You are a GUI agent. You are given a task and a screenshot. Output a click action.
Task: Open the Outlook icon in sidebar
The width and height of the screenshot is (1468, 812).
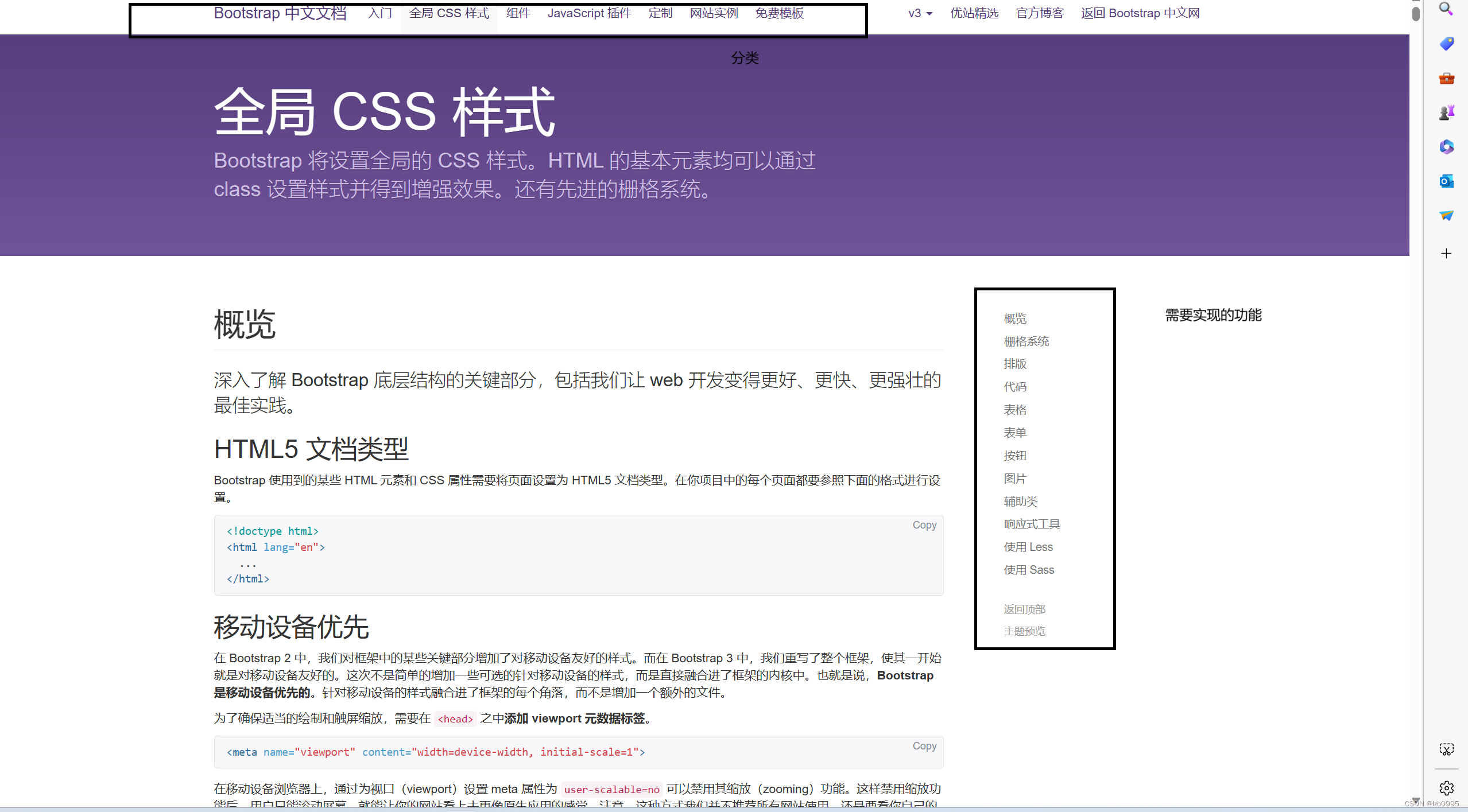1446,181
